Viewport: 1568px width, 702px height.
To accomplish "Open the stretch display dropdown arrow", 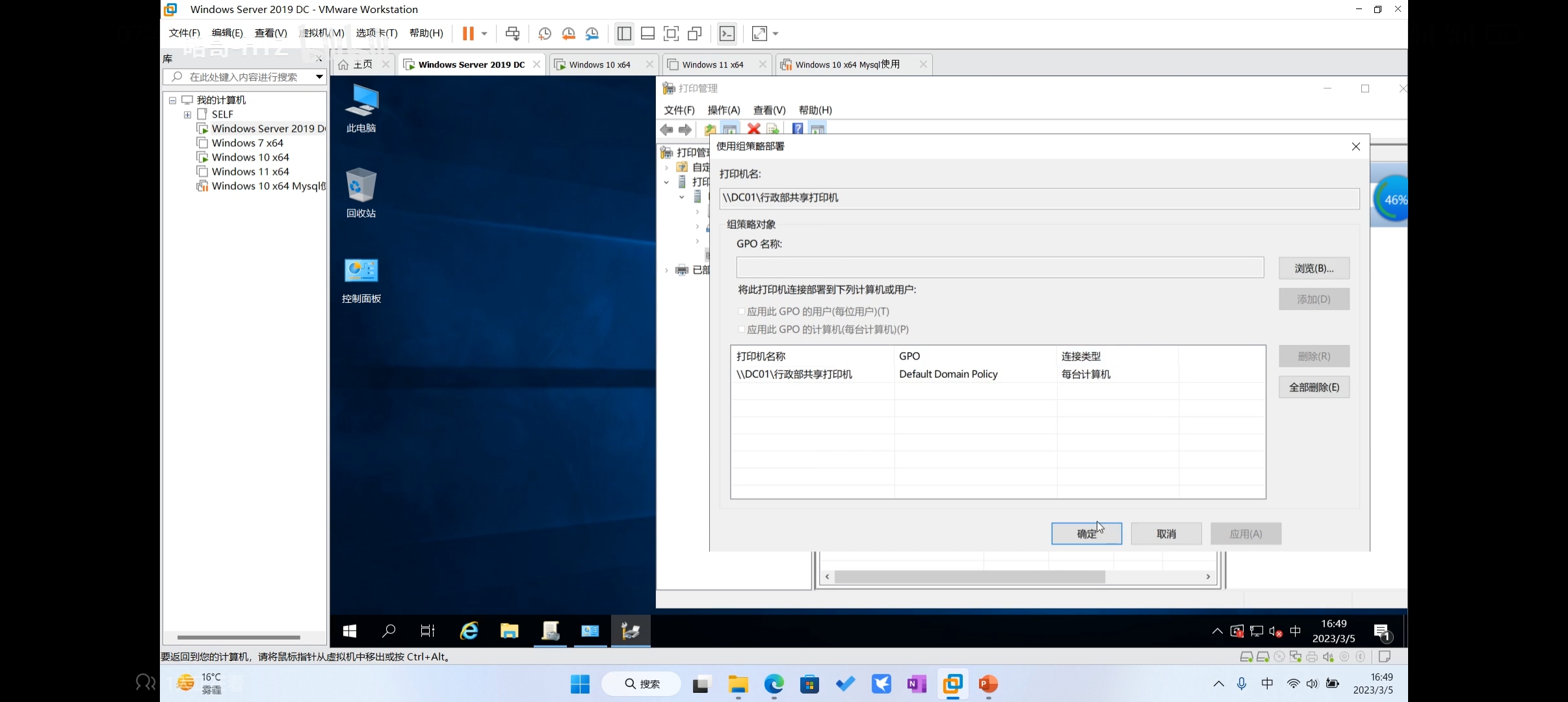I will pos(776,34).
